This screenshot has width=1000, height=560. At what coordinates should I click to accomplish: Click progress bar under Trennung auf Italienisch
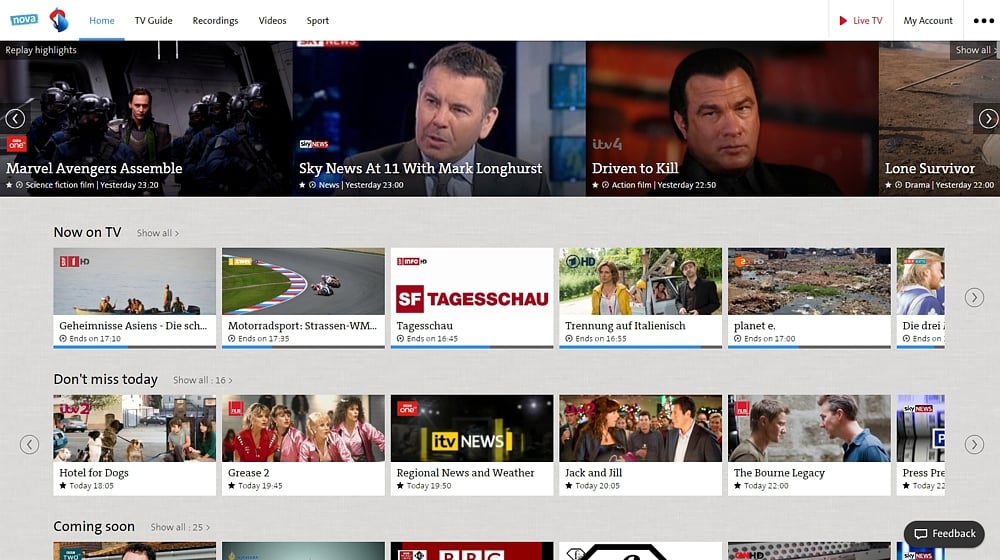click(x=641, y=347)
